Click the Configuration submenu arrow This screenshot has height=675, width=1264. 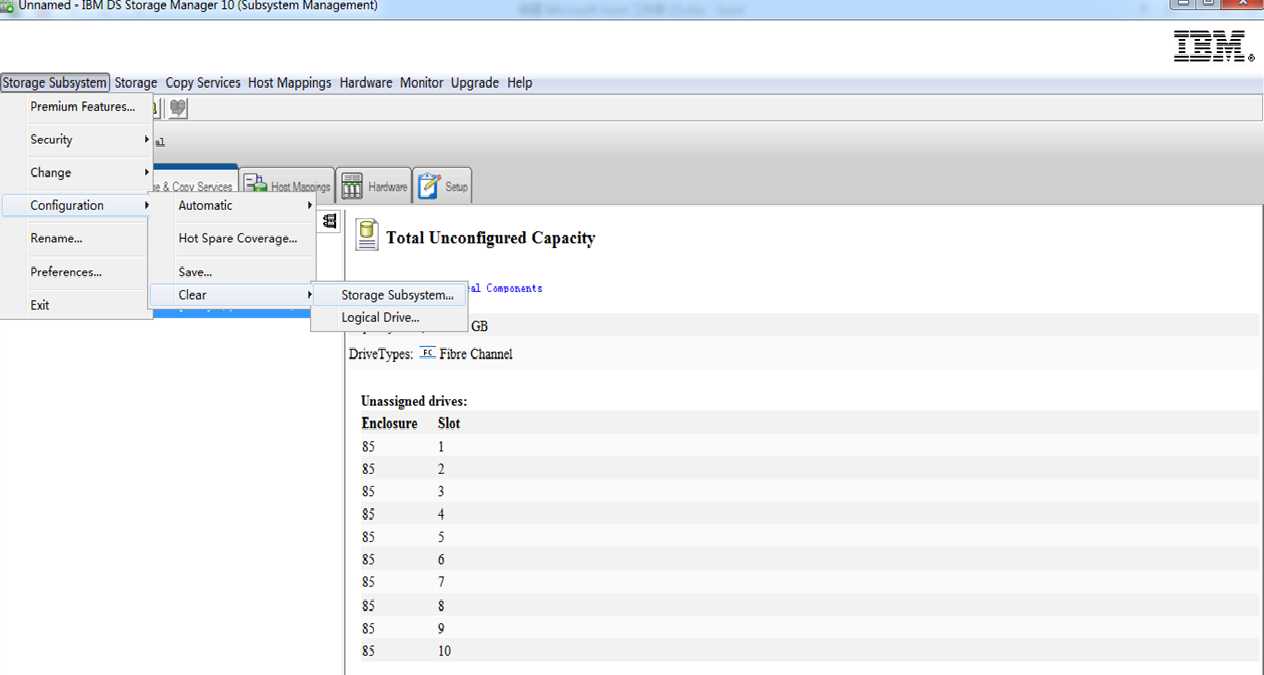tap(146, 206)
